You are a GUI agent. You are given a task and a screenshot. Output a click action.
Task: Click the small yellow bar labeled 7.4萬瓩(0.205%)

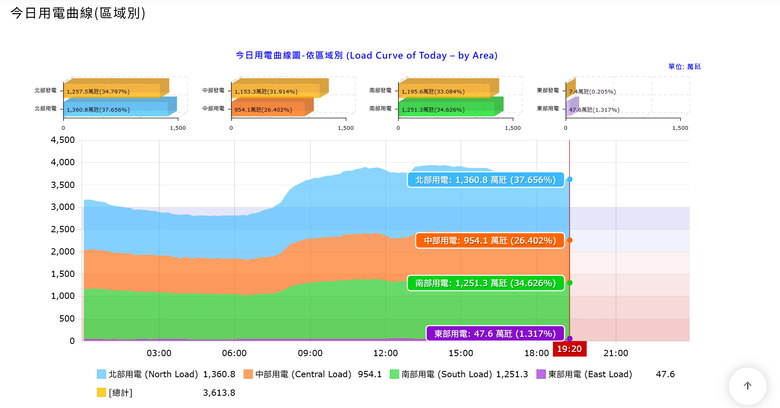click(x=571, y=89)
